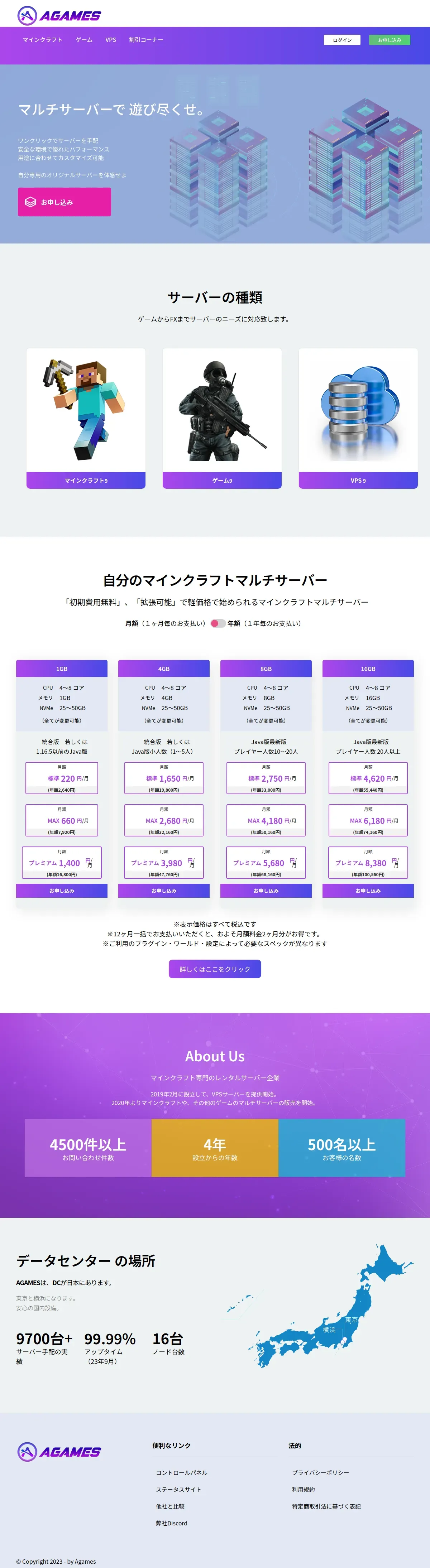Click the AGAMES logo in footer

[59, 1452]
